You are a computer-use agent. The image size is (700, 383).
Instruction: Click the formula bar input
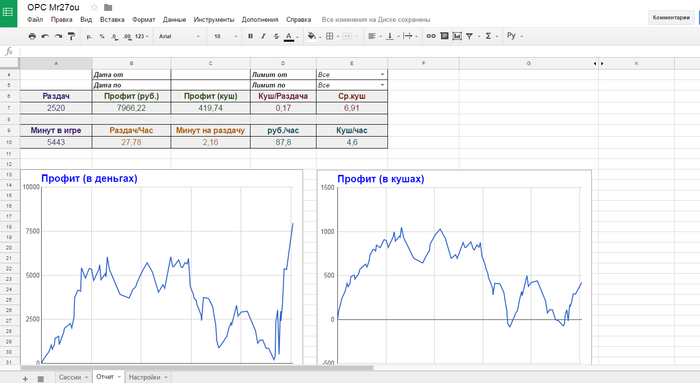point(359,51)
